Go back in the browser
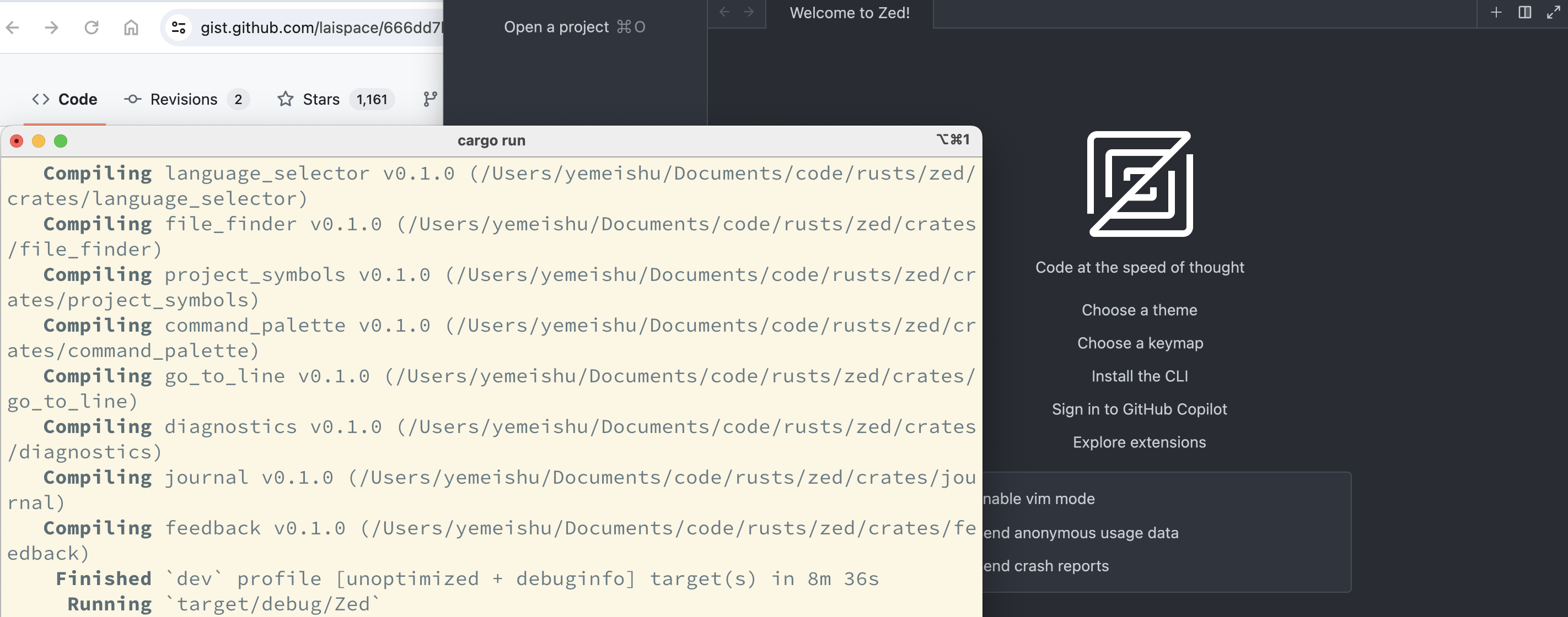Viewport: 1568px width, 617px height. click(13, 28)
